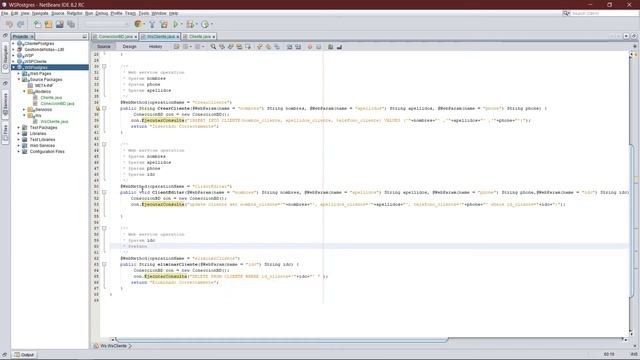Click the Last Edit editor icon
The height and width of the screenshot is (360, 640).
[x=176, y=47]
